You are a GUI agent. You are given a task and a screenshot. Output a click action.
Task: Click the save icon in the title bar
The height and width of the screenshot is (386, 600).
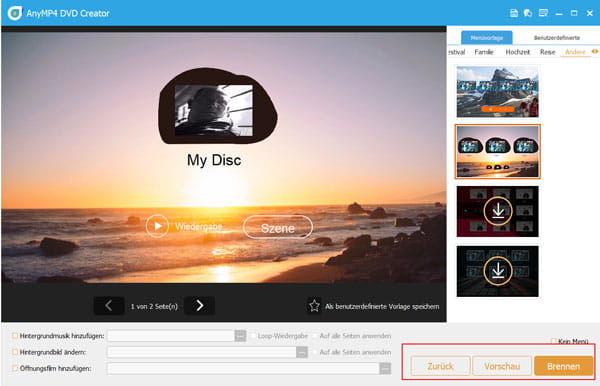click(x=514, y=13)
